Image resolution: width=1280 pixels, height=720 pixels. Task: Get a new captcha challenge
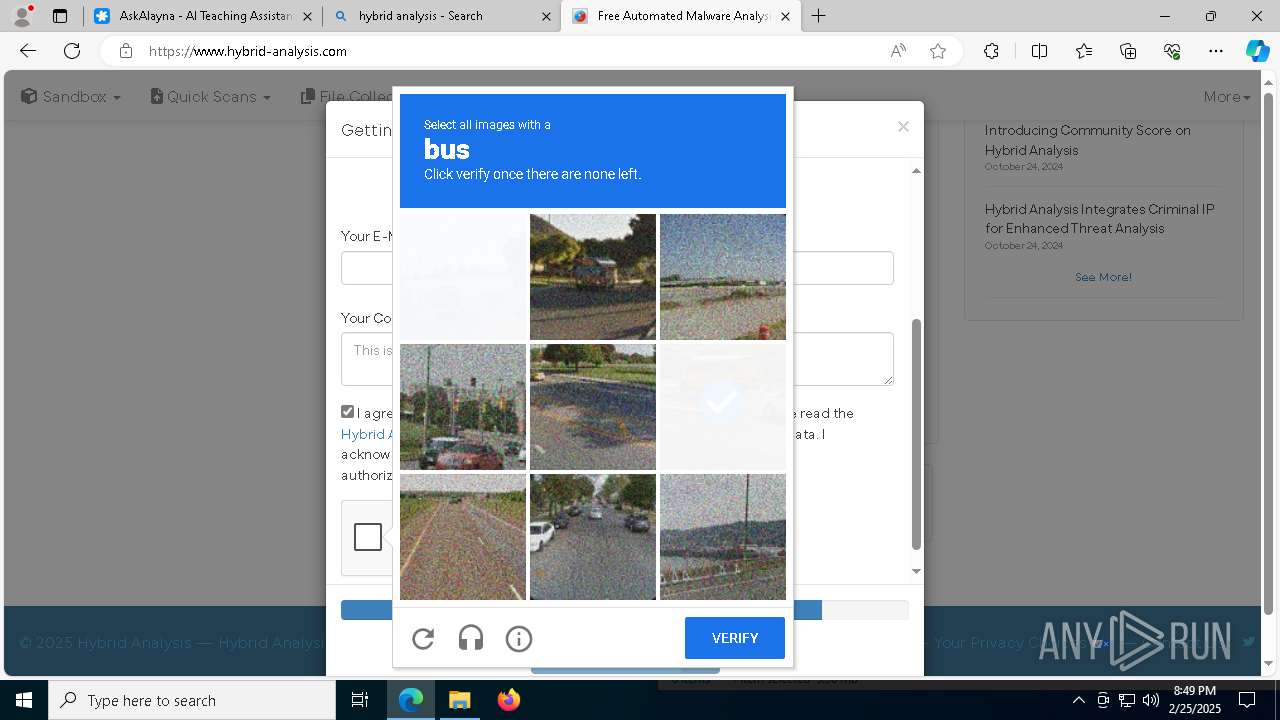pyautogui.click(x=423, y=638)
